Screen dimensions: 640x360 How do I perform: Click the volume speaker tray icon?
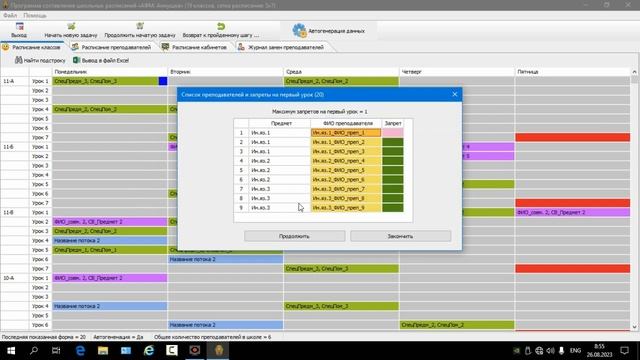coord(550,351)
